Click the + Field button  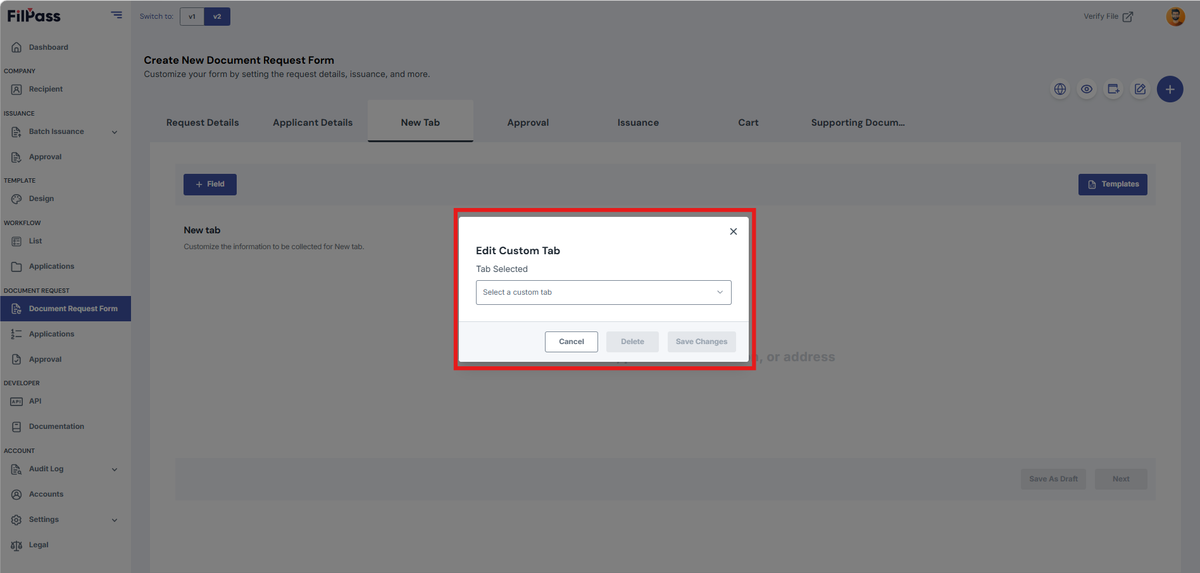pos(210,184)
